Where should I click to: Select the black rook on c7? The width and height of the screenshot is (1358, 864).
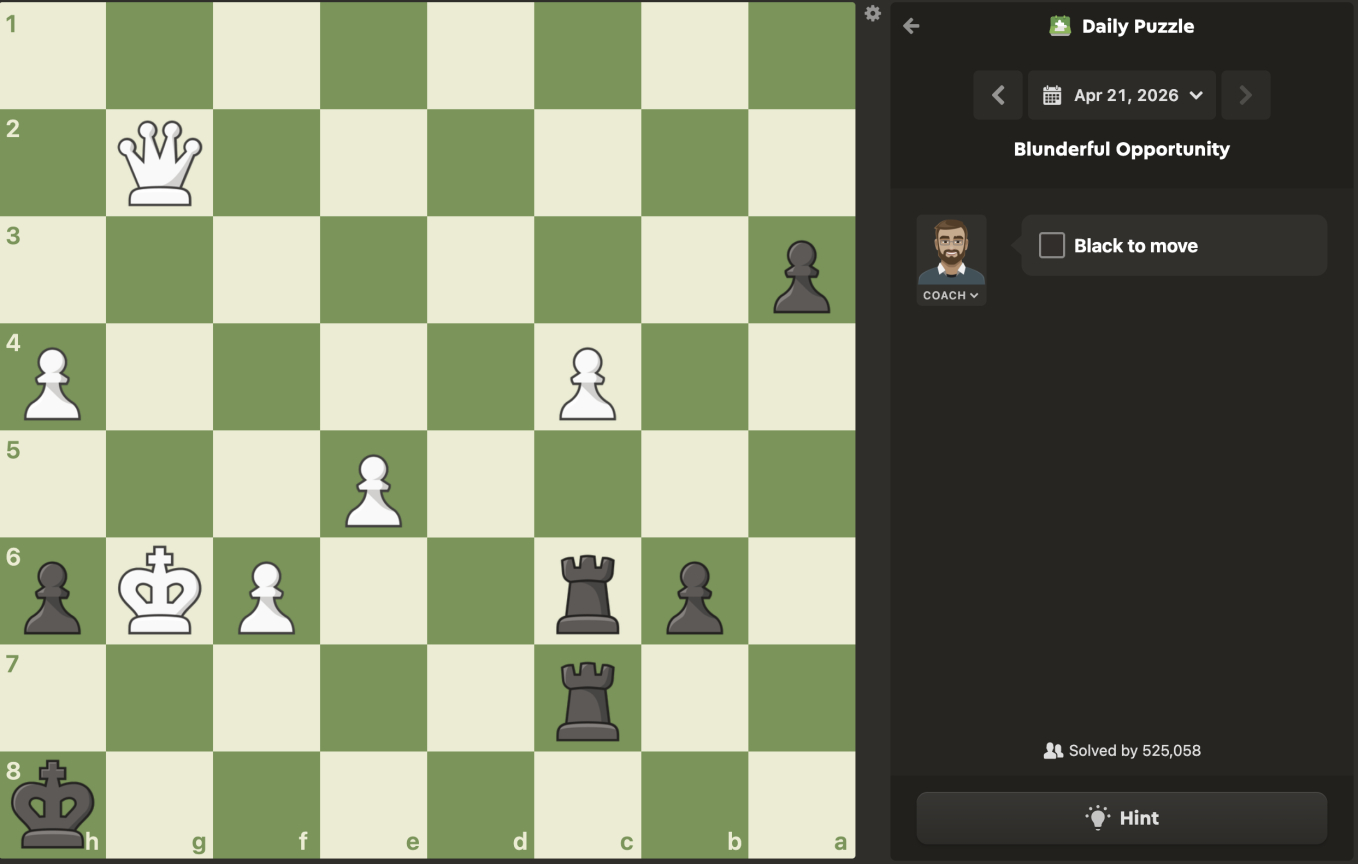click(x=588, y=702)
